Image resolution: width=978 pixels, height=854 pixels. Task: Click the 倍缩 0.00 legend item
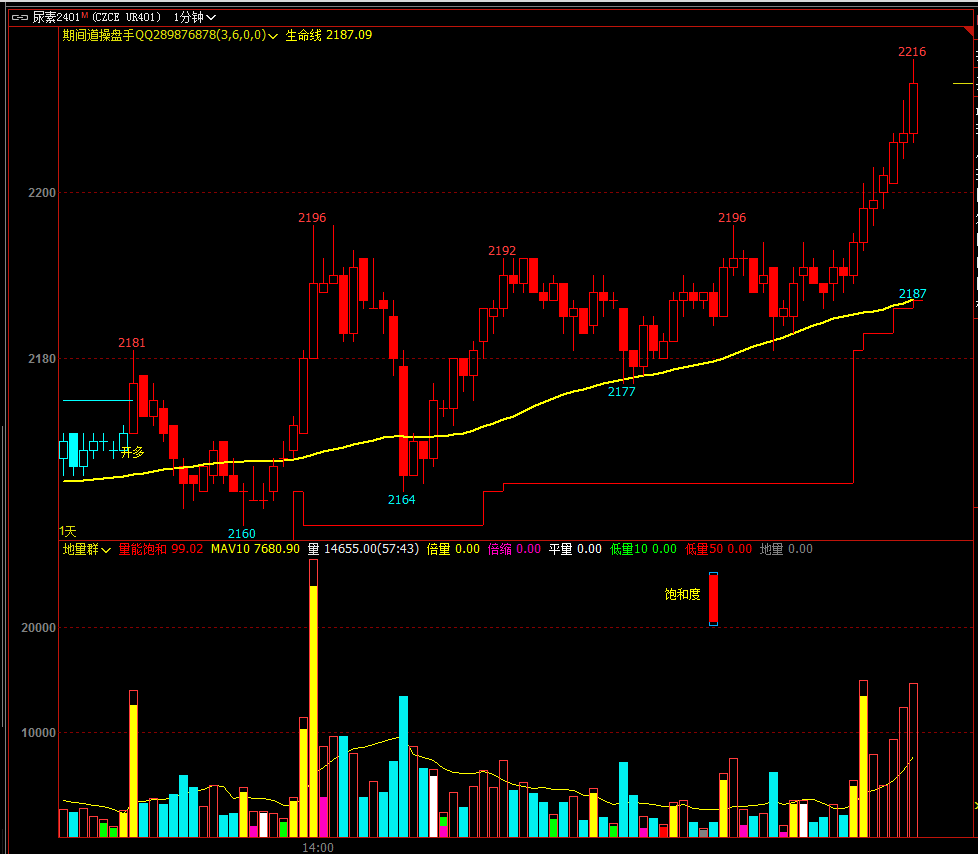point(514,549)
